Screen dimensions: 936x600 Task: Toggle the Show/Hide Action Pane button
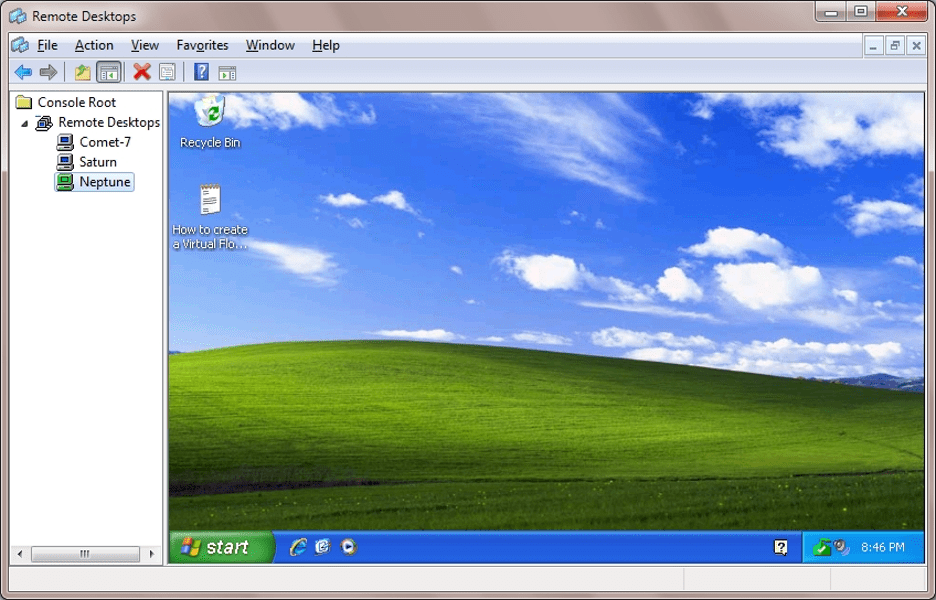point(227,73)
